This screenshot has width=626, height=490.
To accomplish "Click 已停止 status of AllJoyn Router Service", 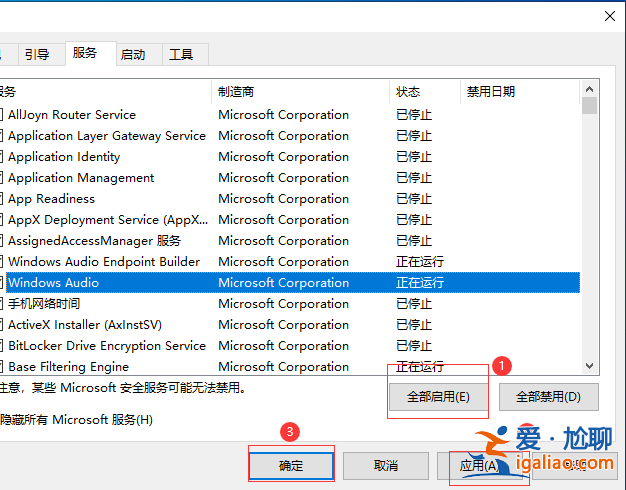I will point(414,115).
